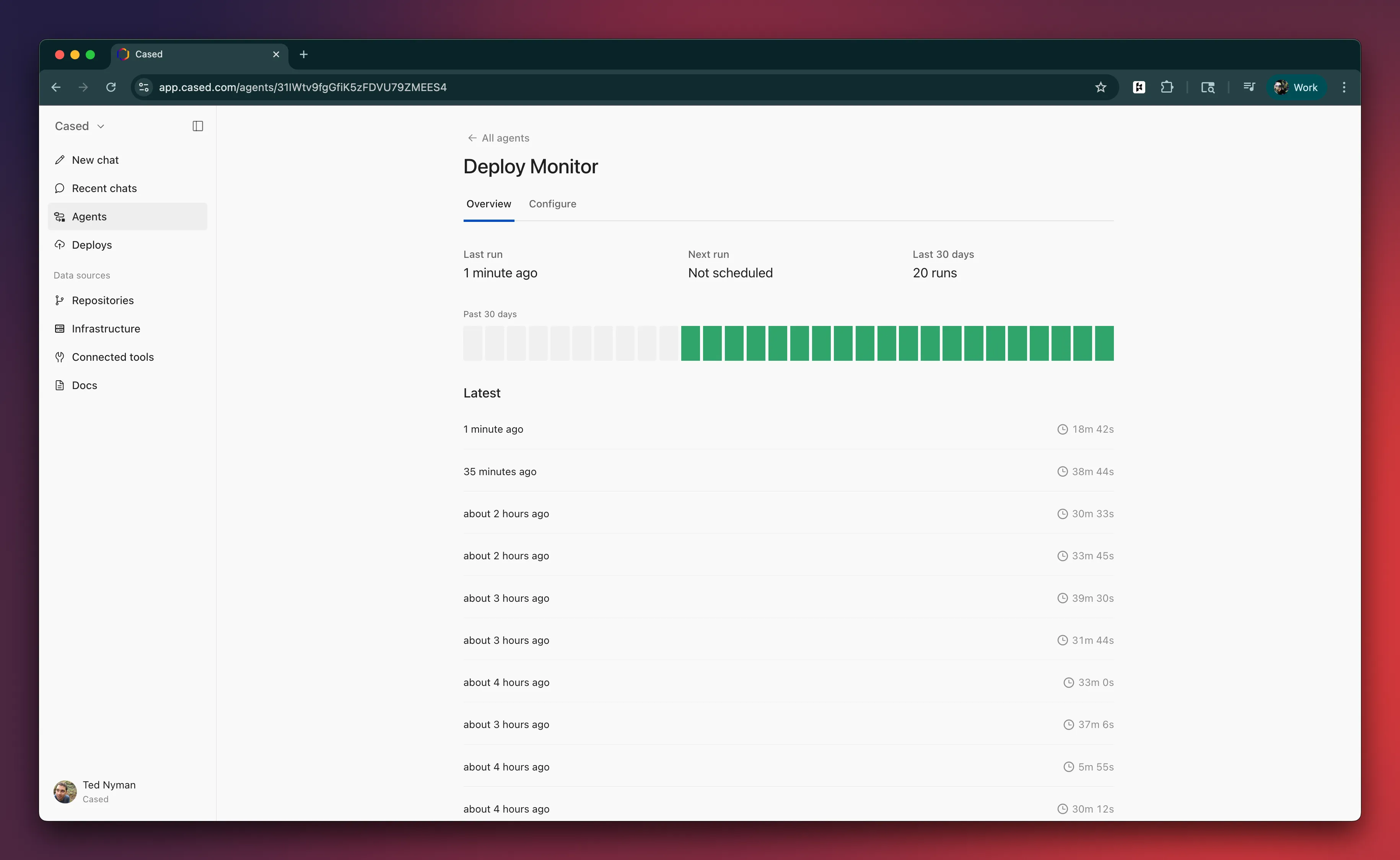Image resolution: width=1400 pixels, height=860 pixels.
Task: Select the Overview tab
Action: pyautogui.click(x=488, y=204)
